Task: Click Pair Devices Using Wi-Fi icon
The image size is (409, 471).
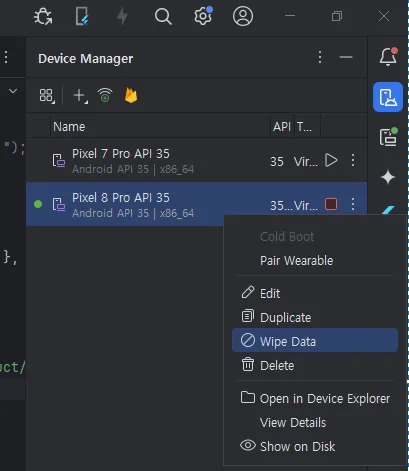Action: tap(105, 95)
